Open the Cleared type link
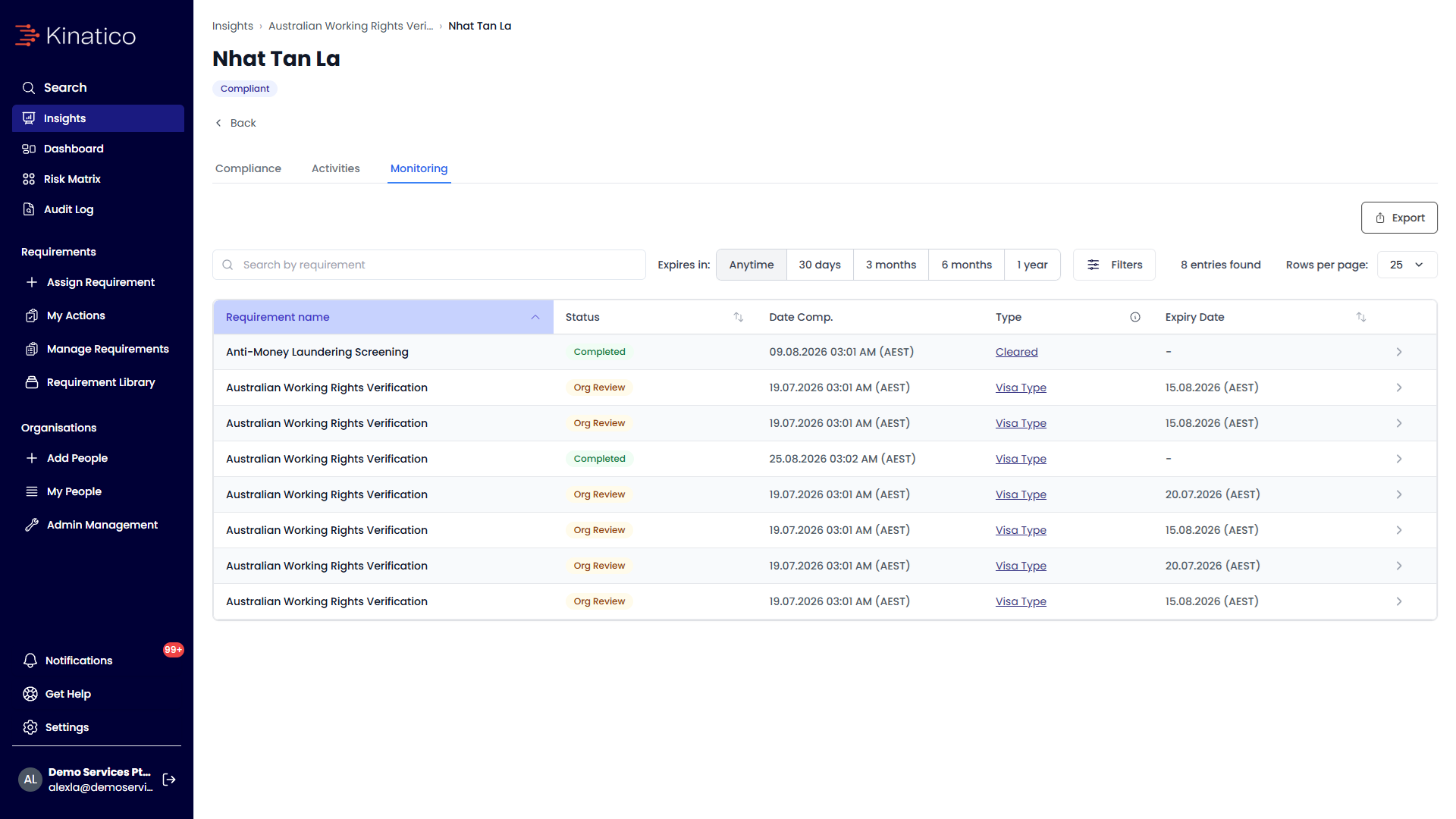This screenshot has width=1456, height=819. tap(1016, 352)
